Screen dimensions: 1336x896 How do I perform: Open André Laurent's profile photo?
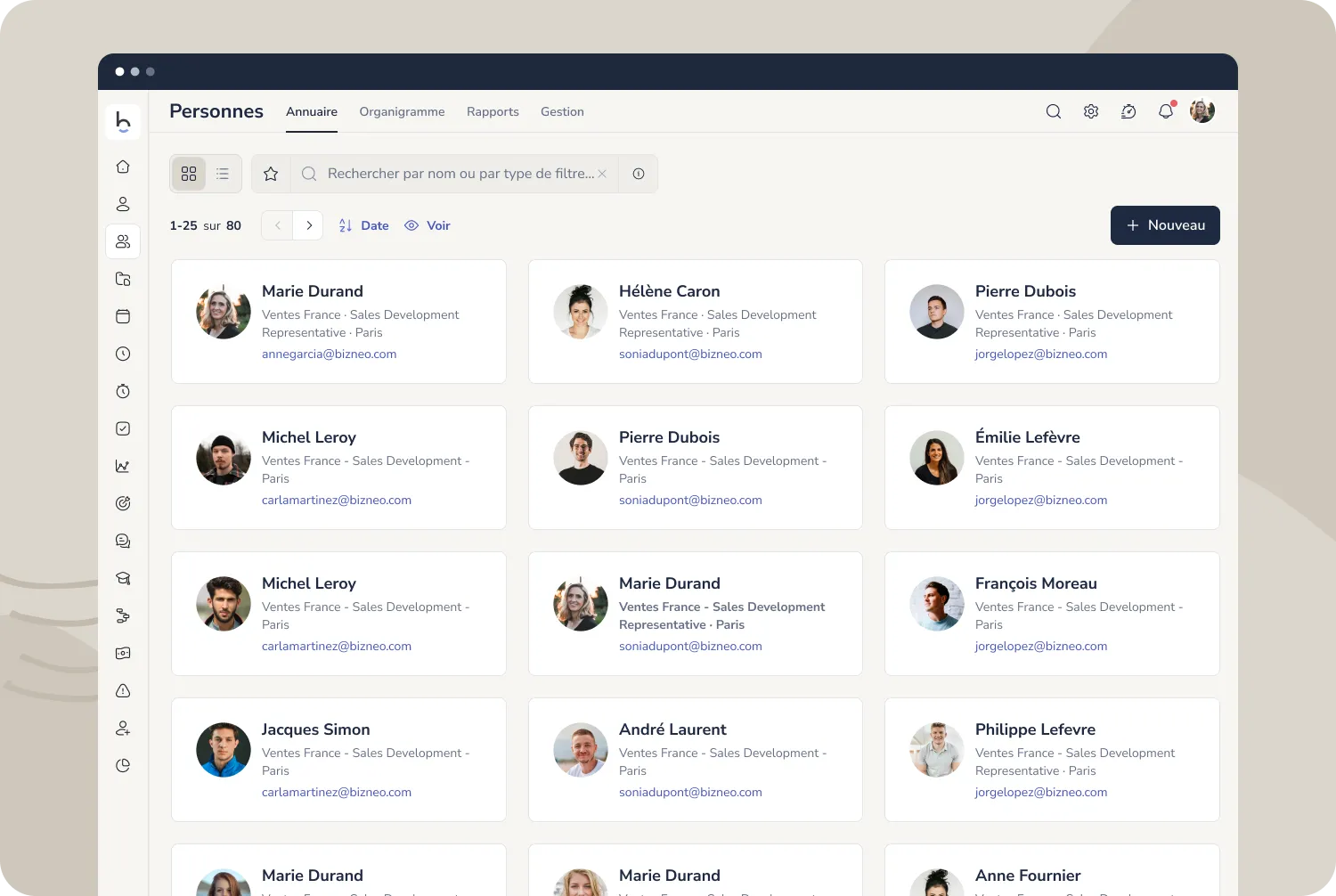581,750
